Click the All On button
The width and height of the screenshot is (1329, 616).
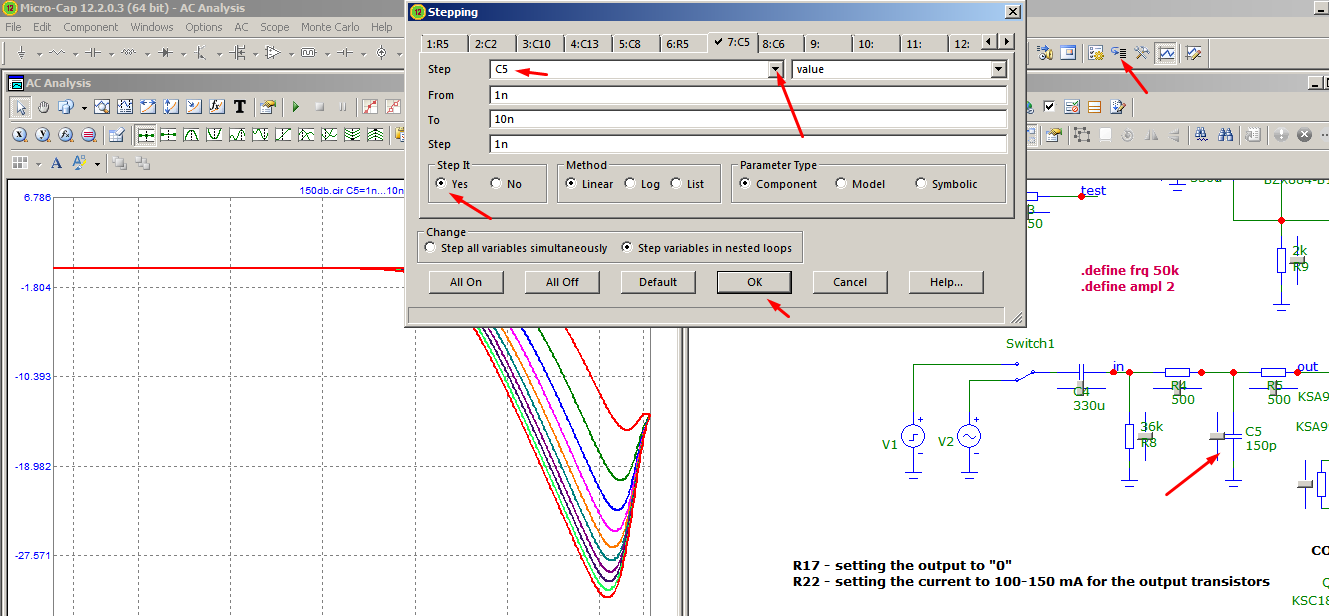pyautogui.click(x=466, y=282)
